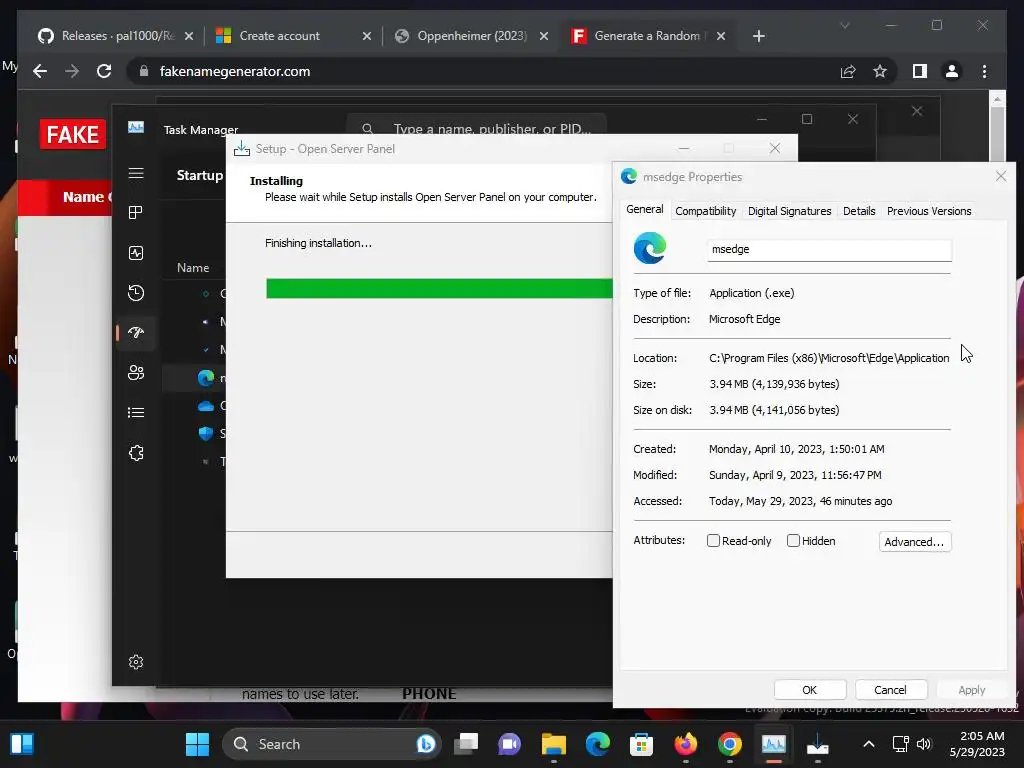Click the Location path text in Properties
This screenshot has width=1024, height=768.
(x=829, y=358)
